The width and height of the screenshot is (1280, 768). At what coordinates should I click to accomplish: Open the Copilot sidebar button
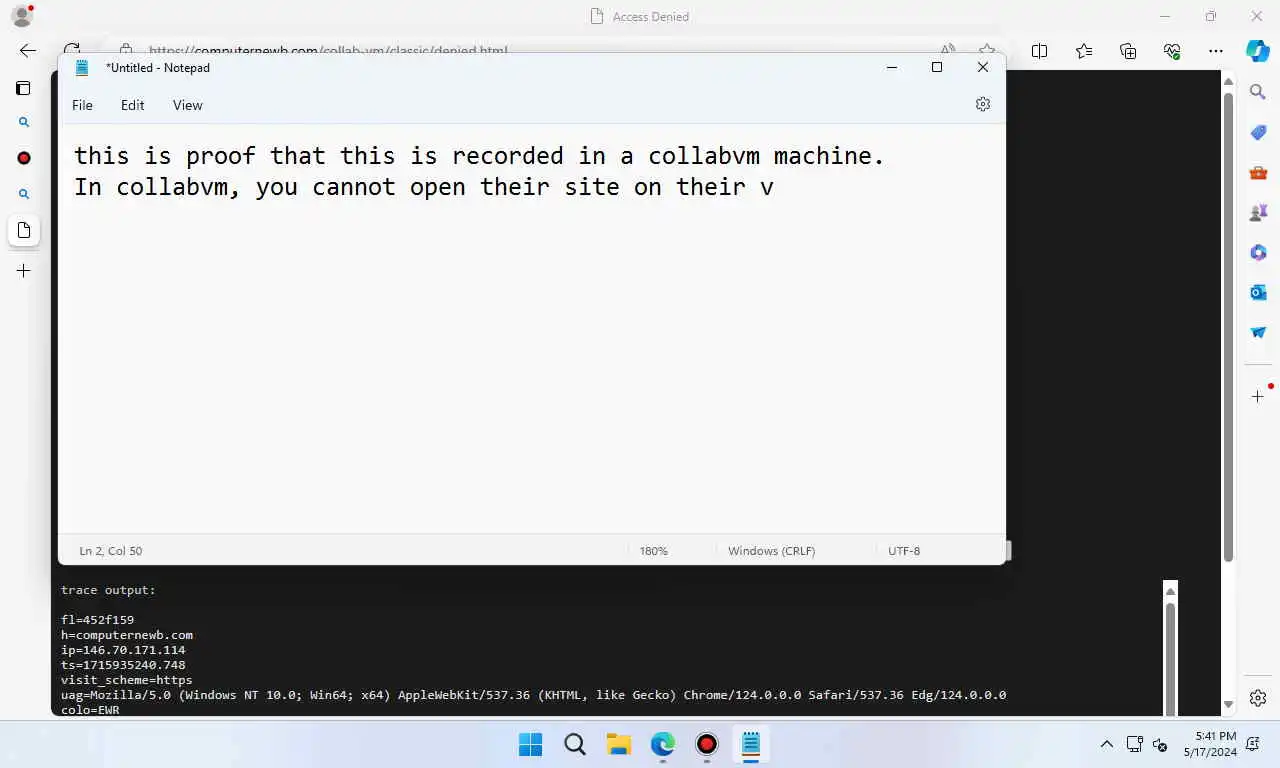(x=1258, y=50)
